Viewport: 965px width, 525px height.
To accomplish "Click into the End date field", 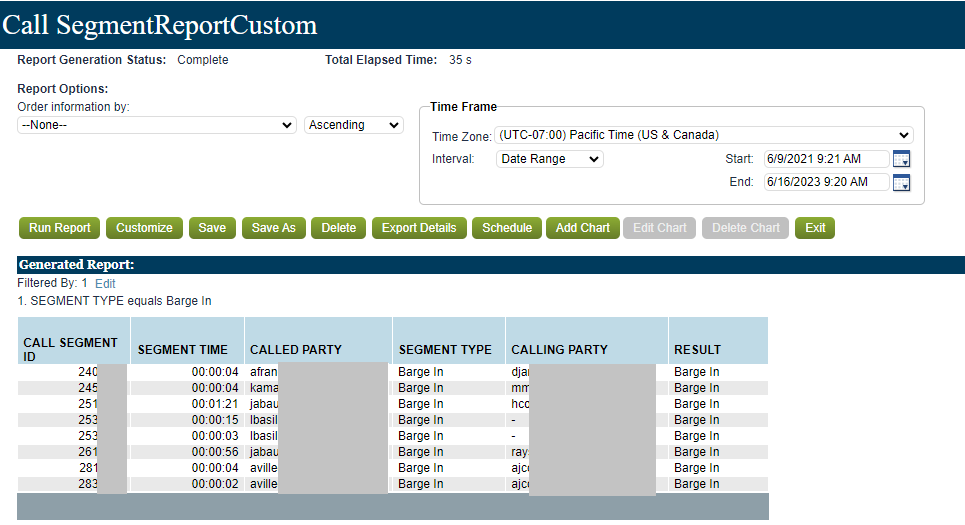I will click(x=827, y=182).
